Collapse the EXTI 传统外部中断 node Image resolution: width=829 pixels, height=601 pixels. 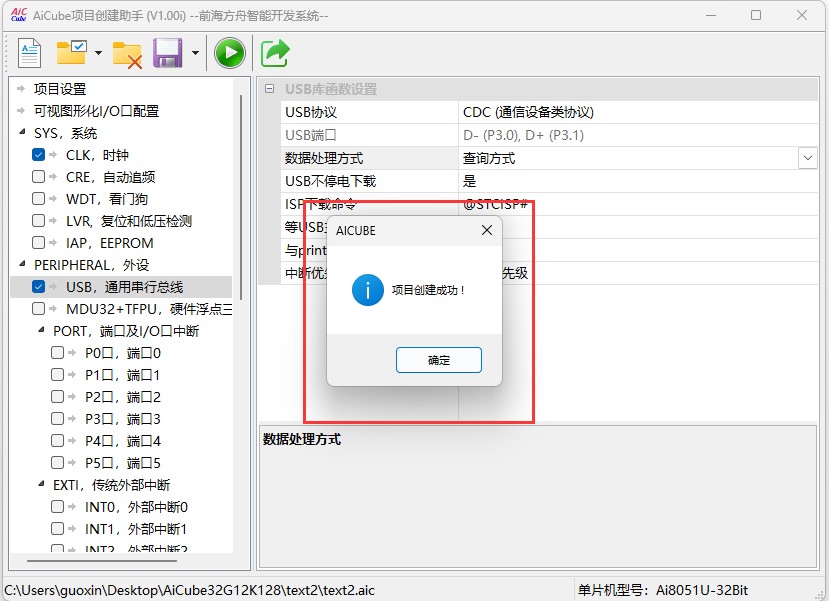[x=41, y=484]
